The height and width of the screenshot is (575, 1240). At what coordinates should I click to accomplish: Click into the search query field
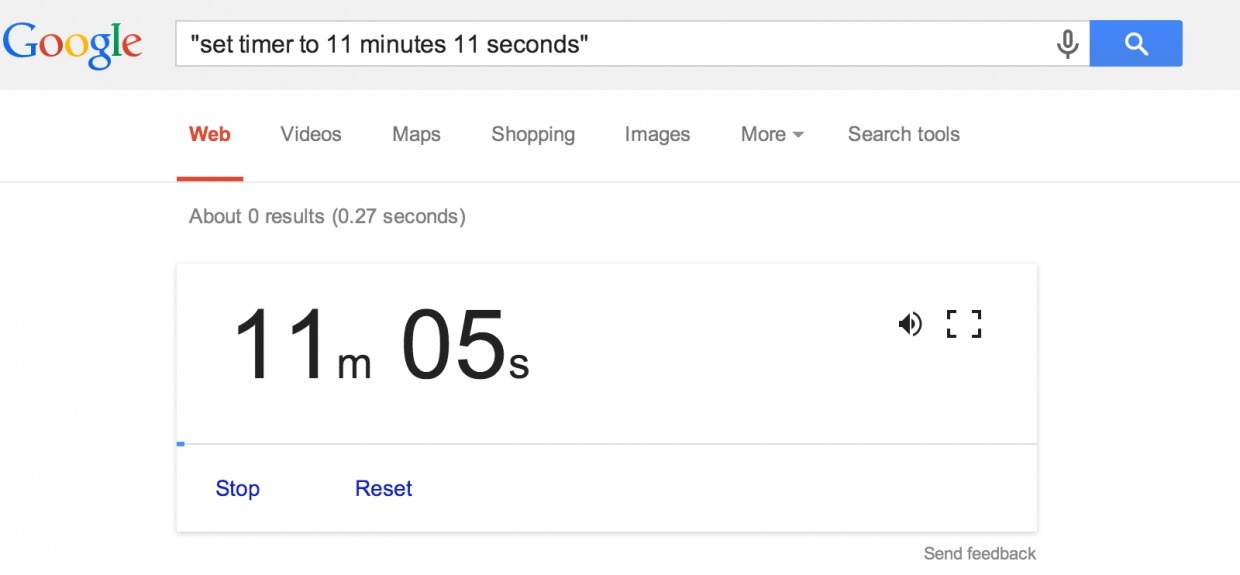coord(610,44)
